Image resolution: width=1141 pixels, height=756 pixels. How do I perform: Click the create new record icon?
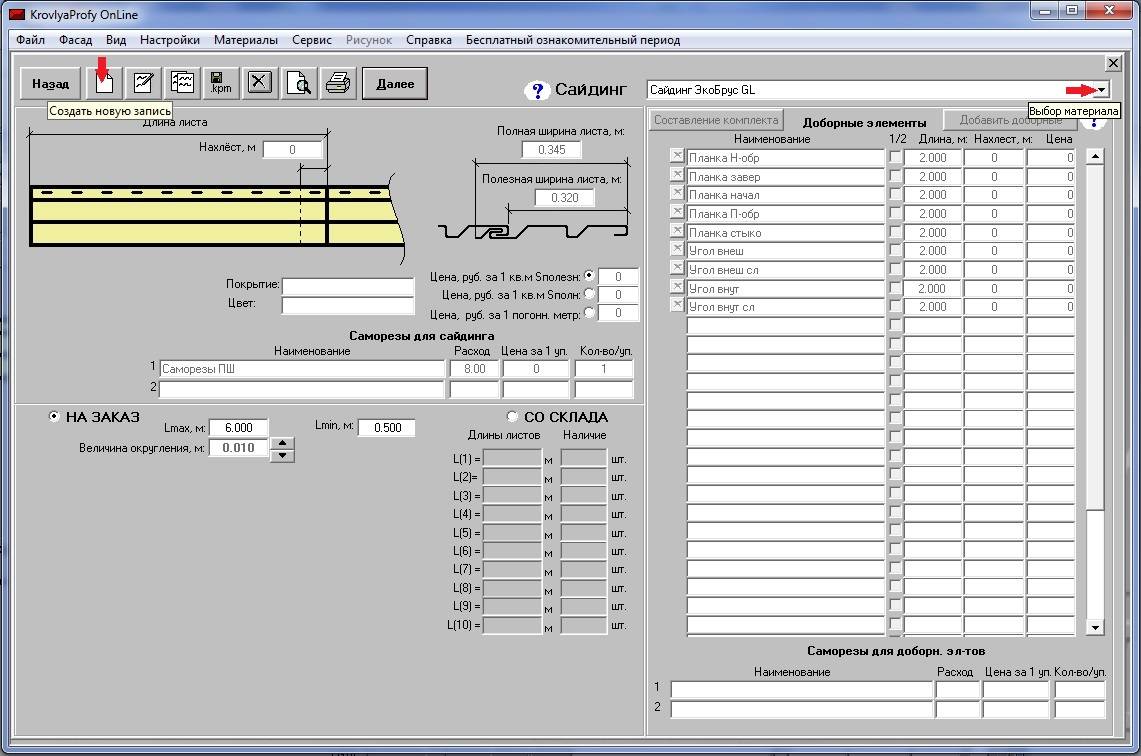coord(104,84)
